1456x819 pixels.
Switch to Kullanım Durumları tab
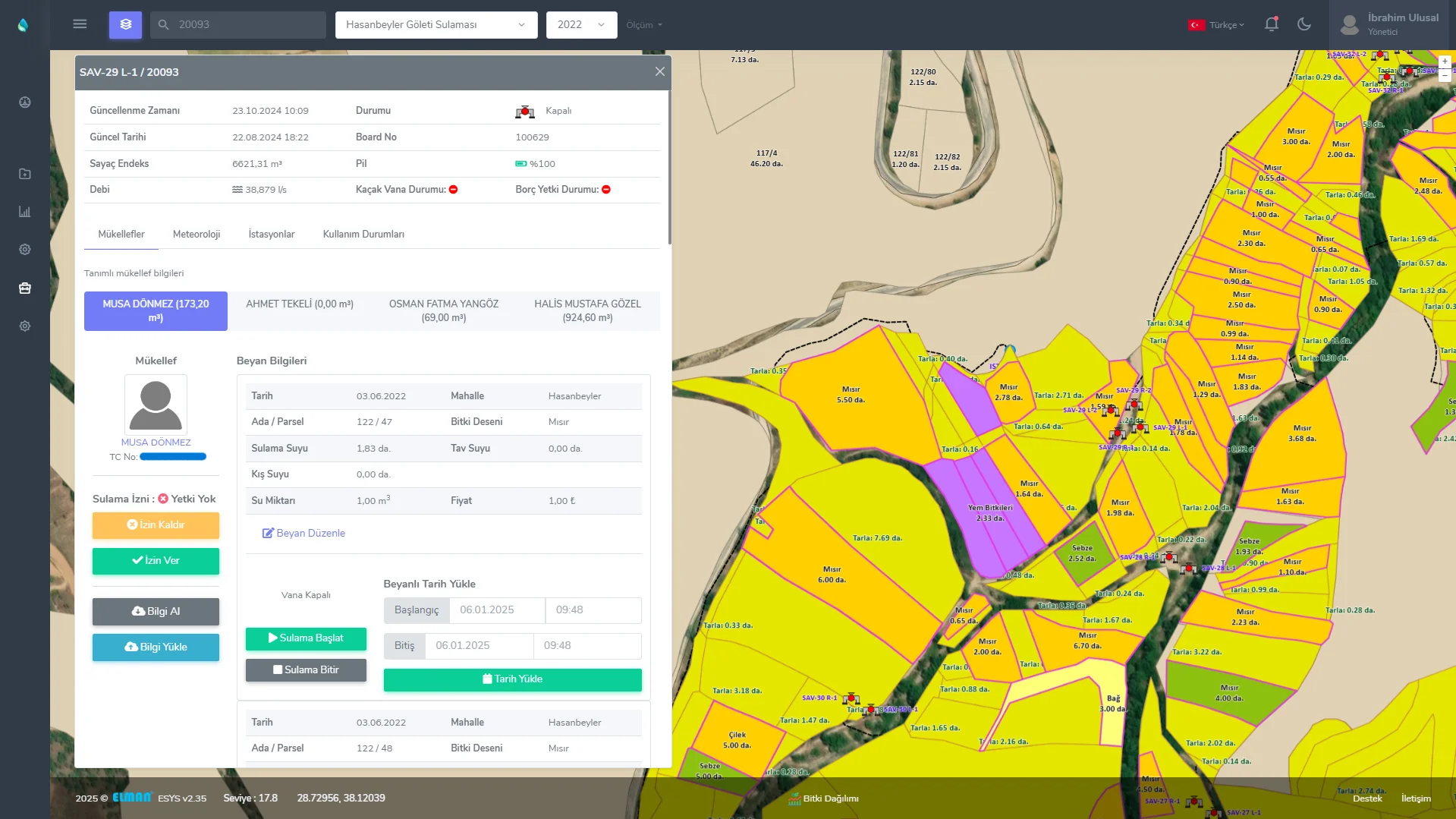click(x=363, y=234)
